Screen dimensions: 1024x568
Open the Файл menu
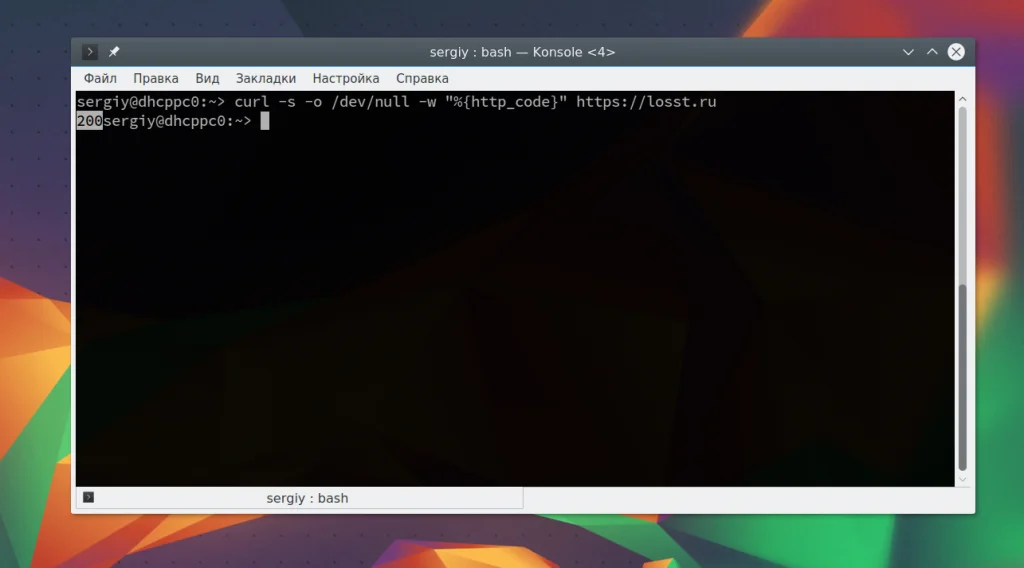pos(100,78)
